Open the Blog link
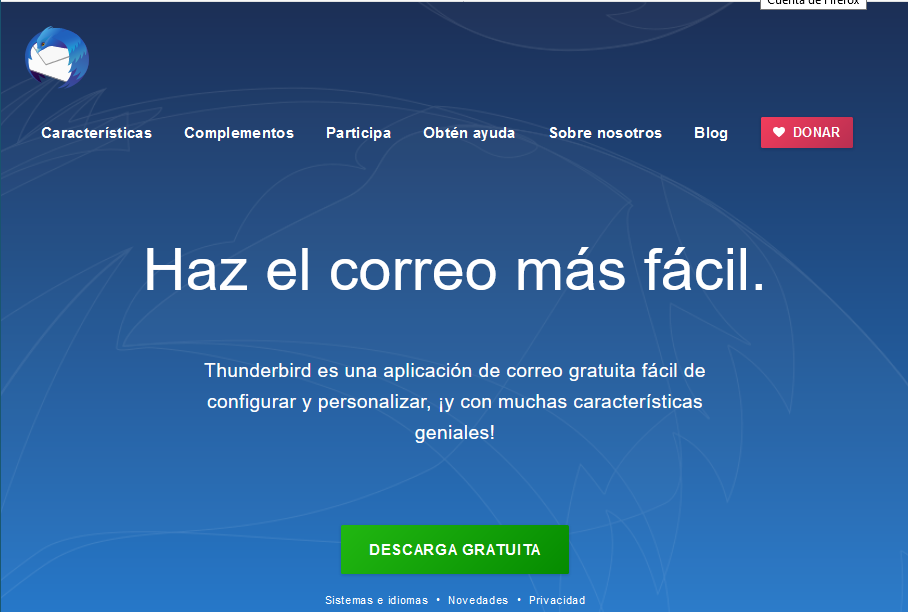 (711, 133)
